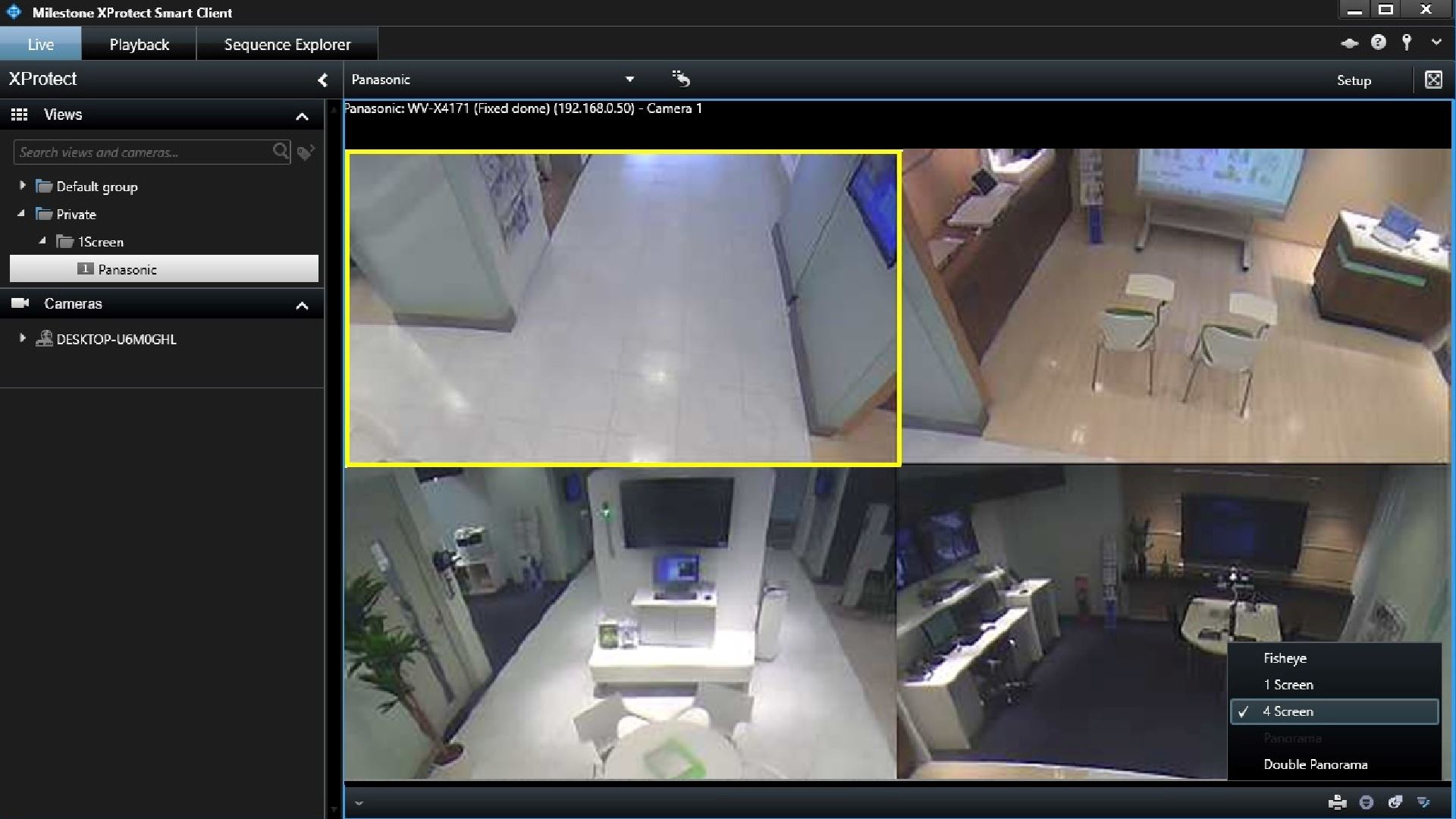Click the camera settings wrench icon
This screenshot has height=819, width=1456.
1423,802
